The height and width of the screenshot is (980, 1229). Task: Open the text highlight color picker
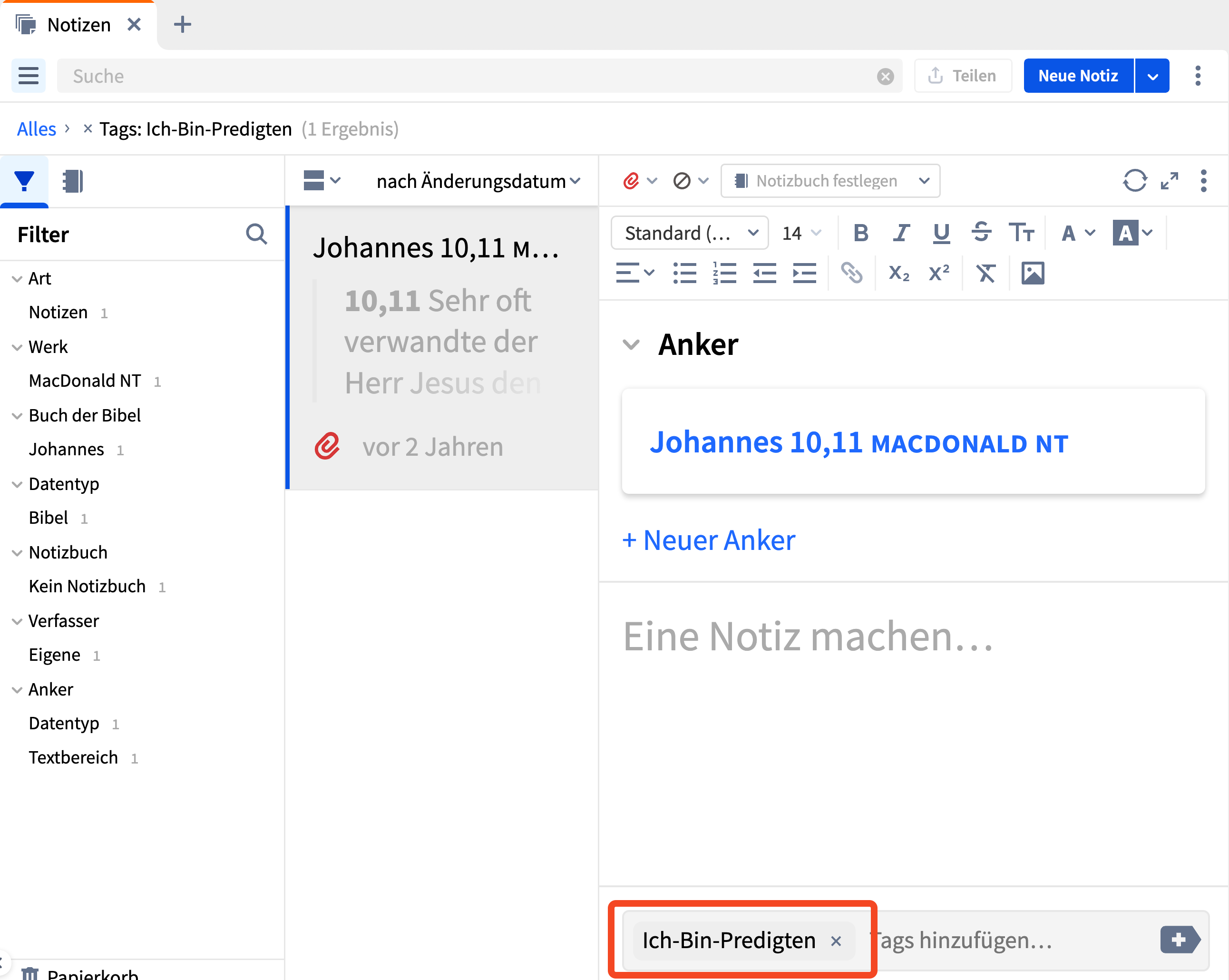coord(1132,233)
